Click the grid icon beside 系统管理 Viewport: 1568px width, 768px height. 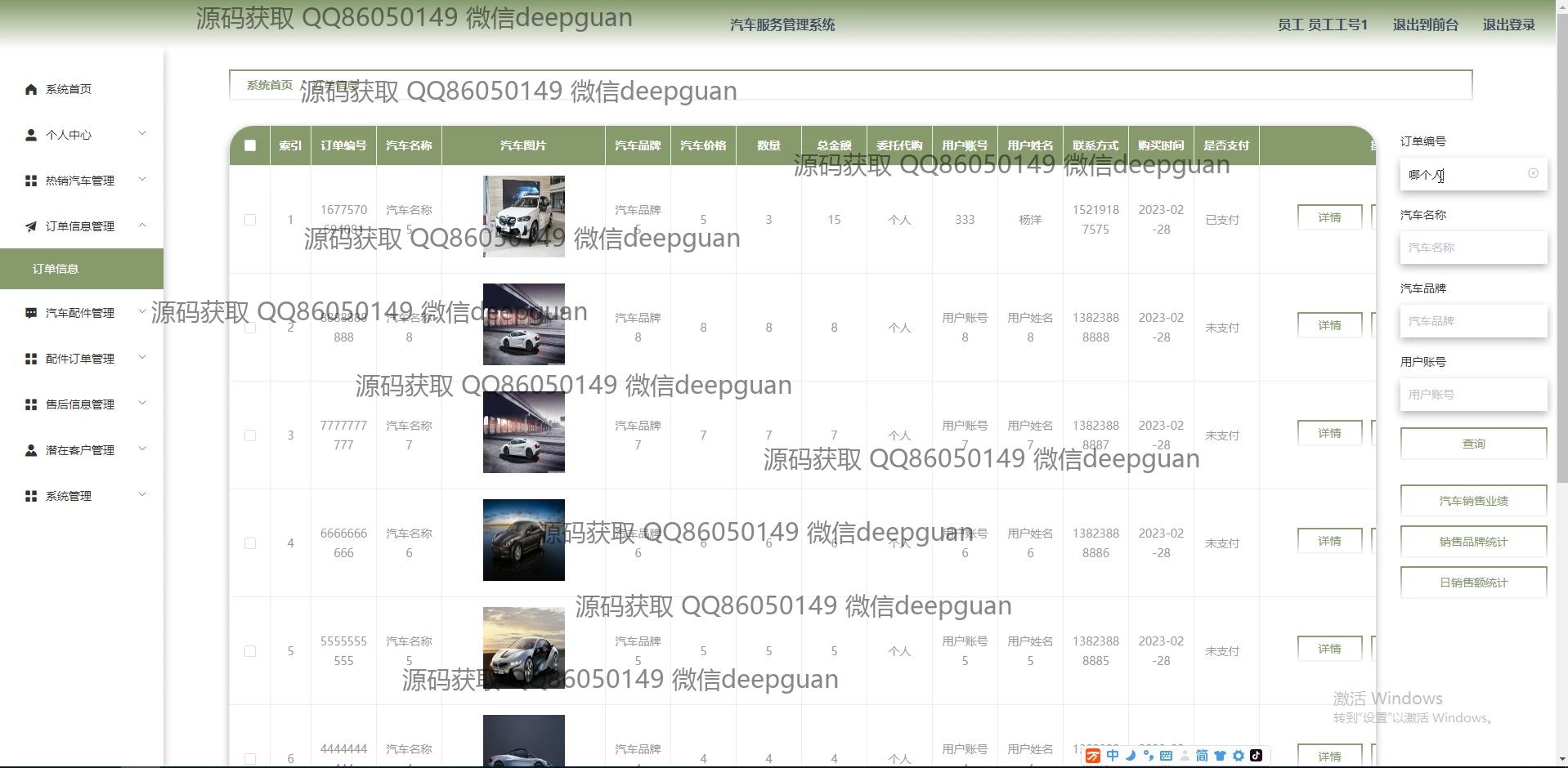click(31, 496)
